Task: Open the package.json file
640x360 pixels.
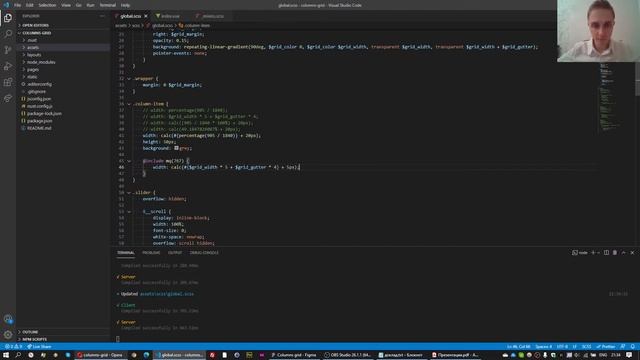Action: click(63, 121)
